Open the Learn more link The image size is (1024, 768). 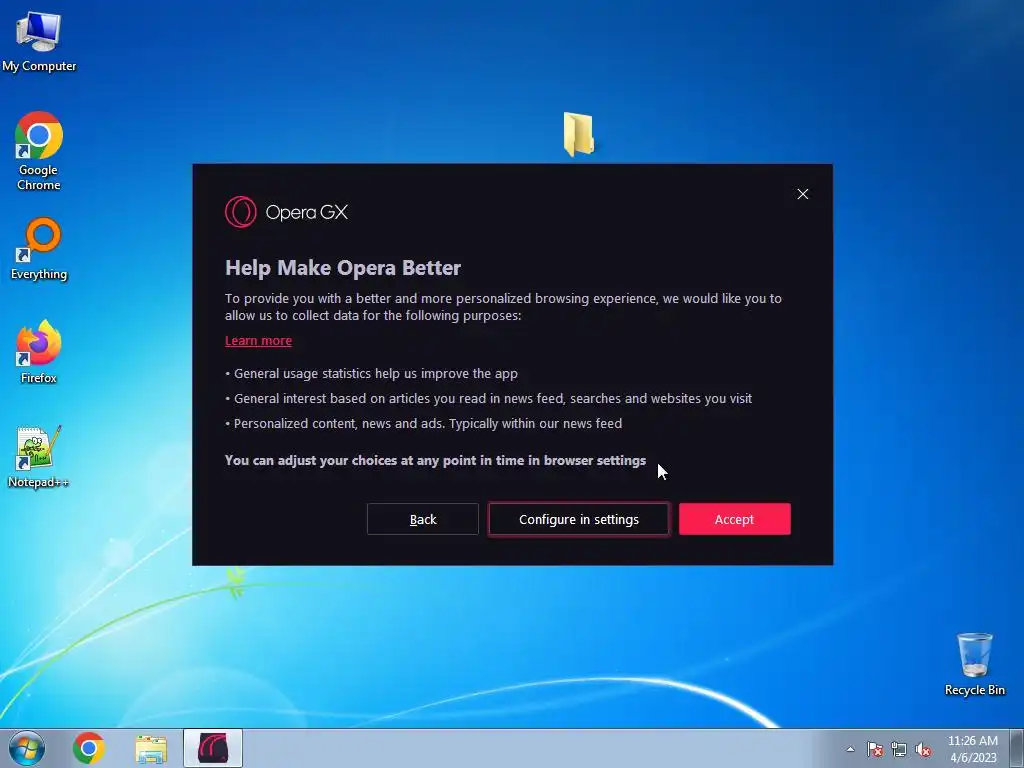tap(259, 341)
